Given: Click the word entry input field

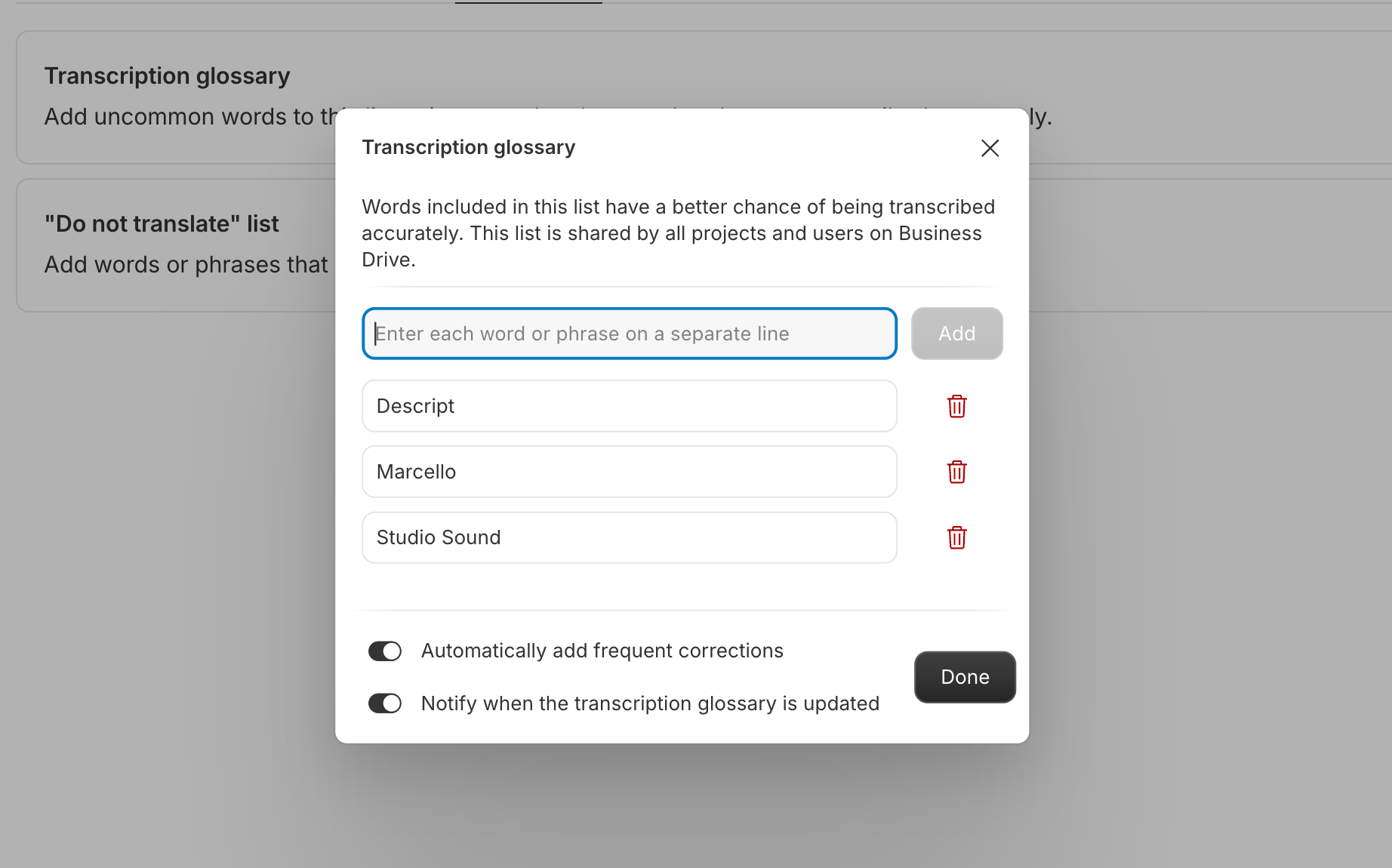Looking at the screenshot, I should 629,333.
